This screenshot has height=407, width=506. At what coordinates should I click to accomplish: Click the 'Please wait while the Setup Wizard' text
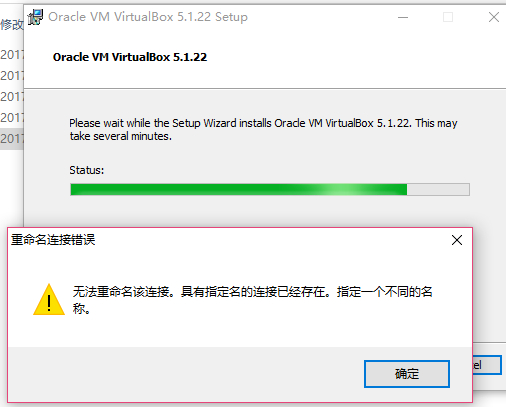tap(263, 130)
